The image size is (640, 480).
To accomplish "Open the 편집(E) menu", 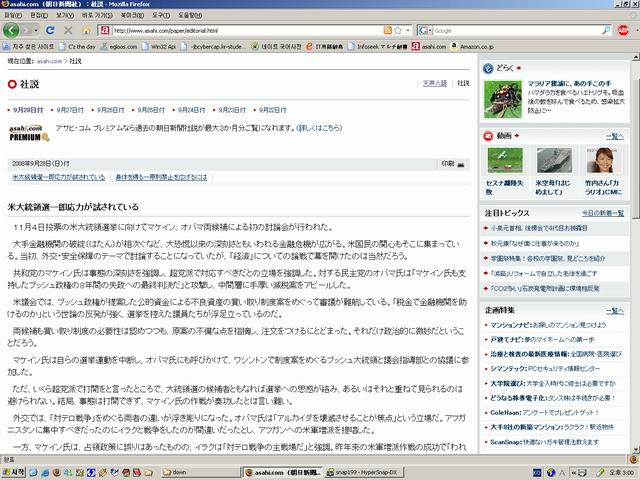I will tap(39, 15).
